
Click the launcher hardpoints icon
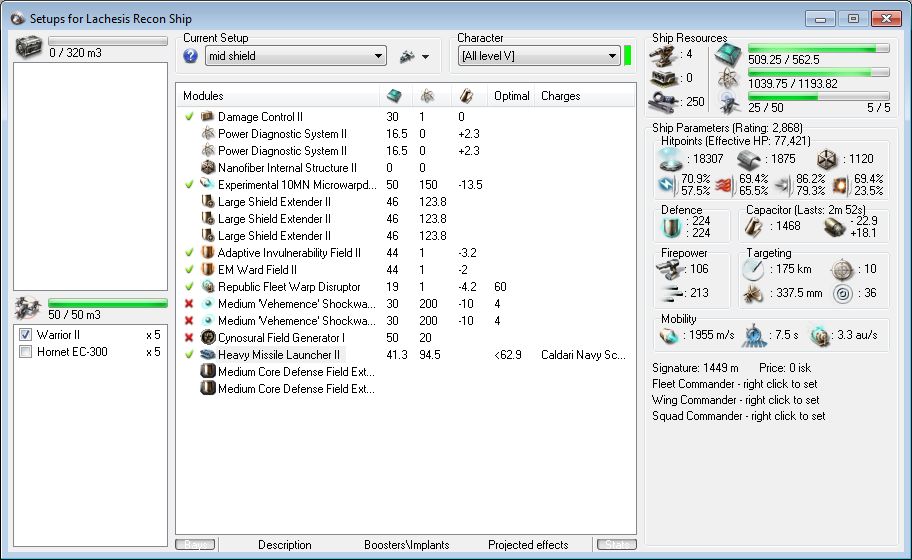click(x=664, y=78)
